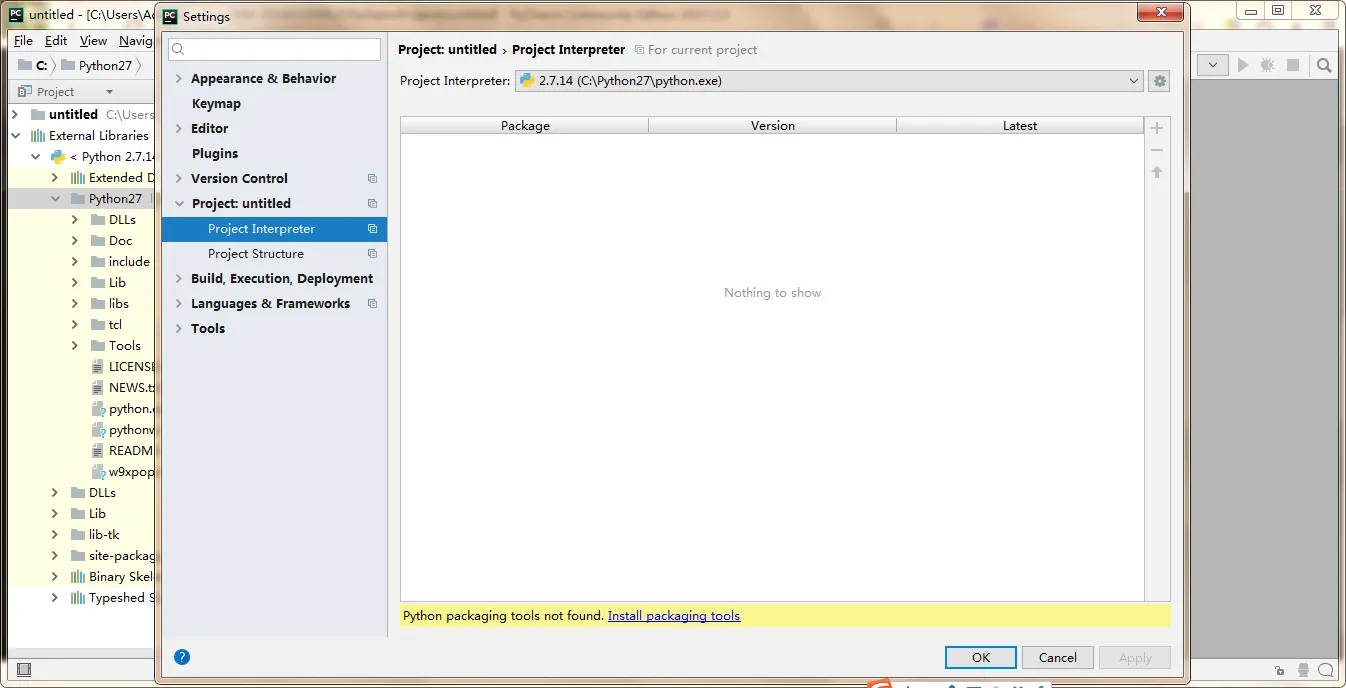1346x688 pixels.
Task: Expand the Version Control settings group
Action: (x=179, y=179)
